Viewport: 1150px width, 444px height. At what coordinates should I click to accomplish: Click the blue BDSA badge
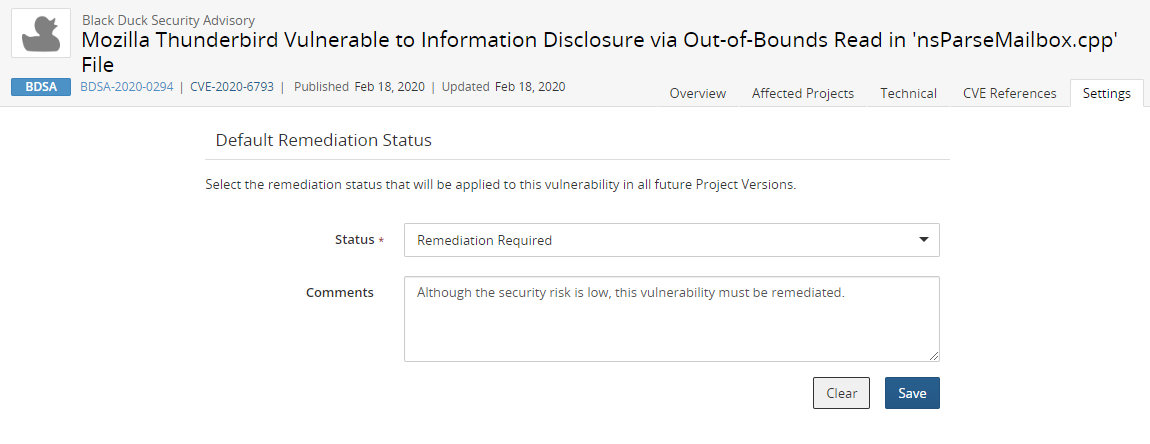pyautogui.click(x=41, y=87)
